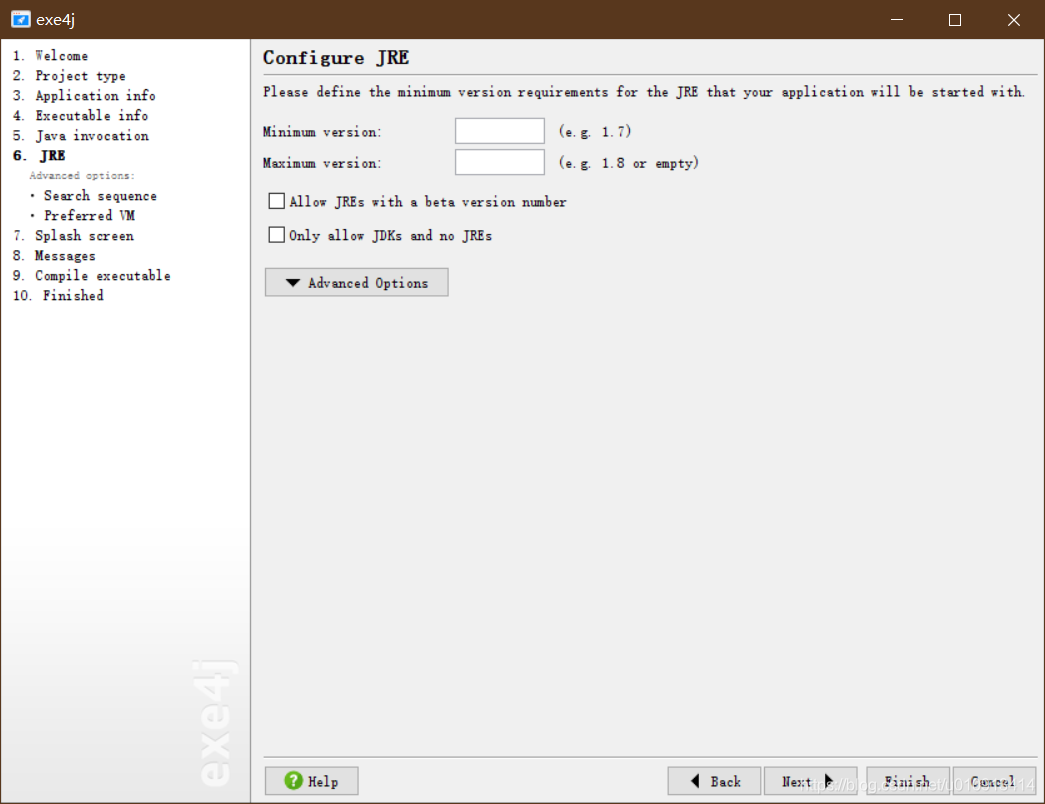Viewport: 1045px width, 804px height.
Task: Enable Allow JREs with a beta version number
Action: [x=277, y=201]
